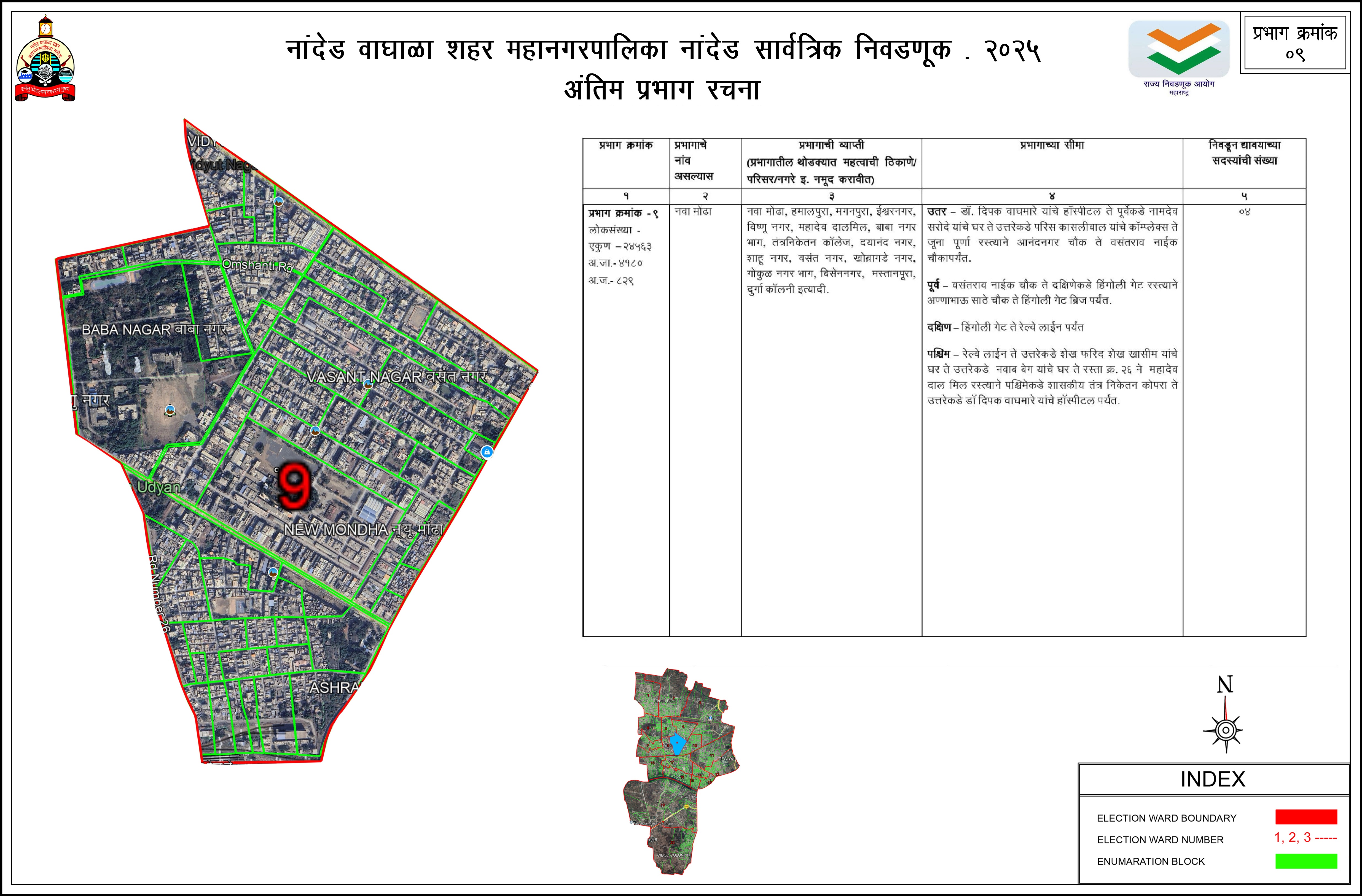1362x896 pixels.
Task: Click the नवा मोंढा ward name cell
Action: tap(693, 212)
